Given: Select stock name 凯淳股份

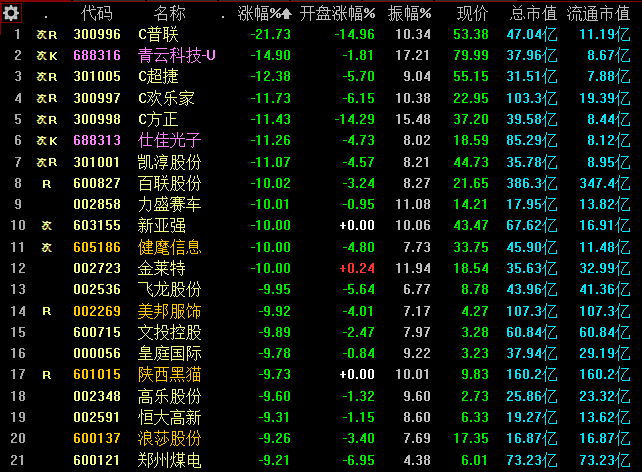Looking at the screenshot, I should point(170,163).
